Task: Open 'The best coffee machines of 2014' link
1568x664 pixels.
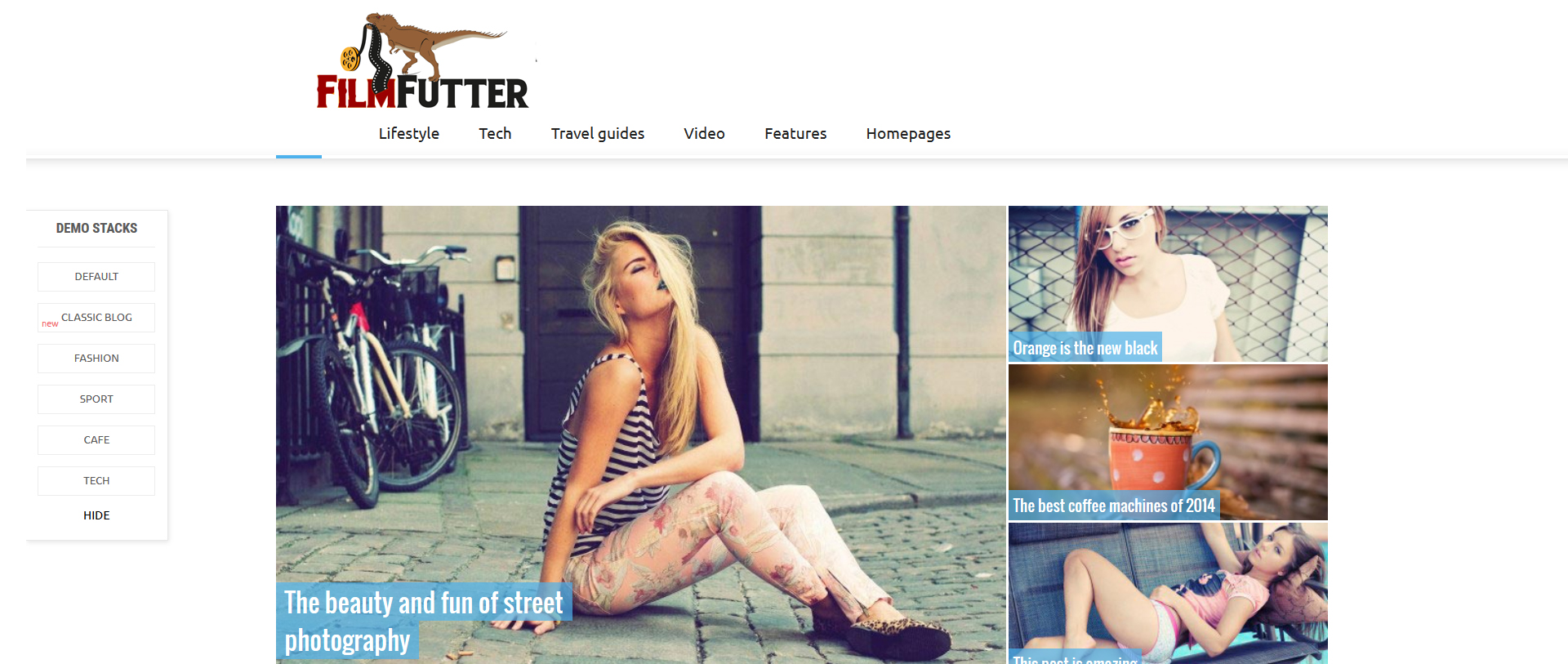Action: [1114, 506]
